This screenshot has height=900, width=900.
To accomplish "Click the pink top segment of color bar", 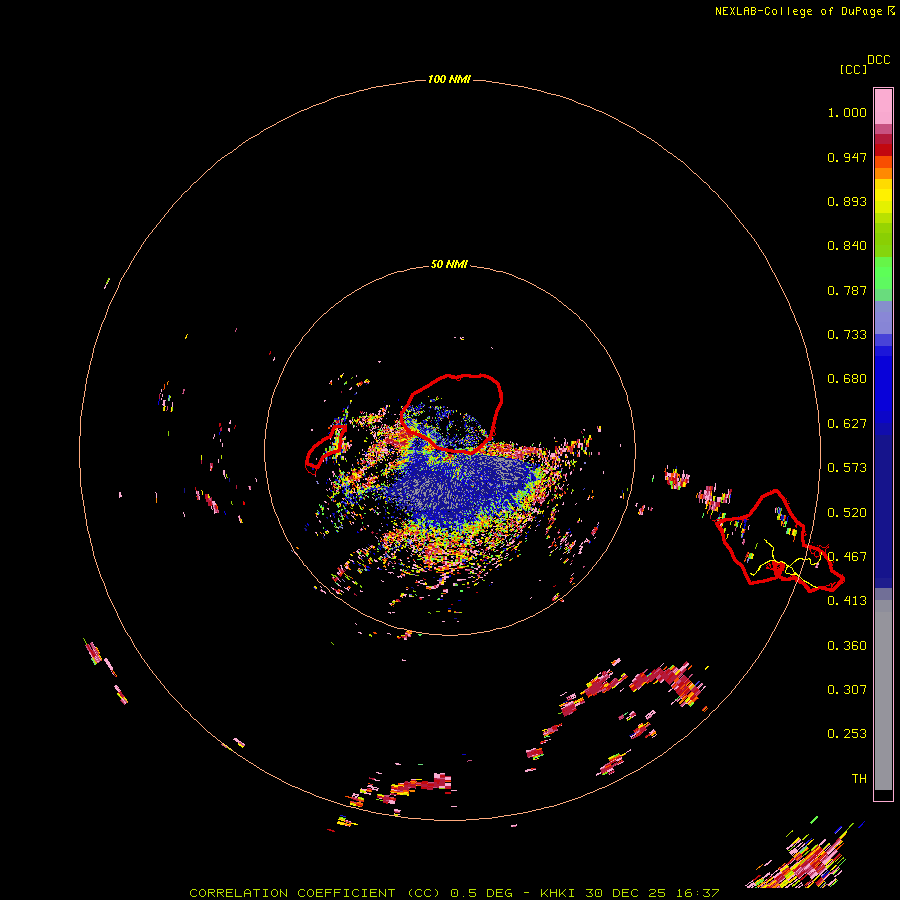I will (883, 106).
